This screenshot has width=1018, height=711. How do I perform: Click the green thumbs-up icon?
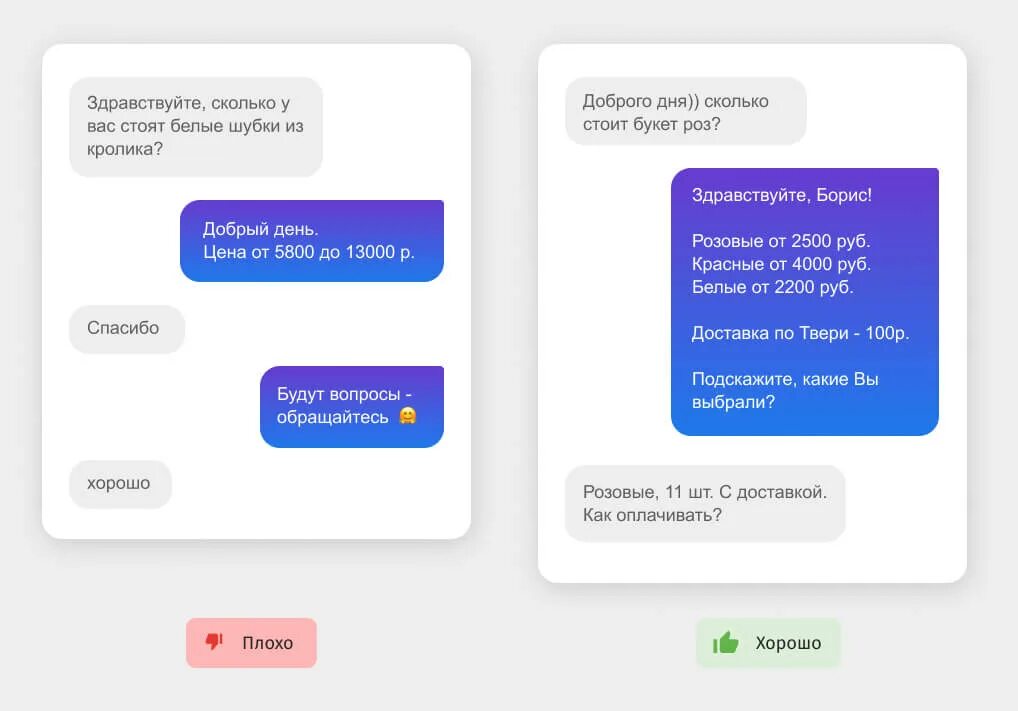pos(725,642)
